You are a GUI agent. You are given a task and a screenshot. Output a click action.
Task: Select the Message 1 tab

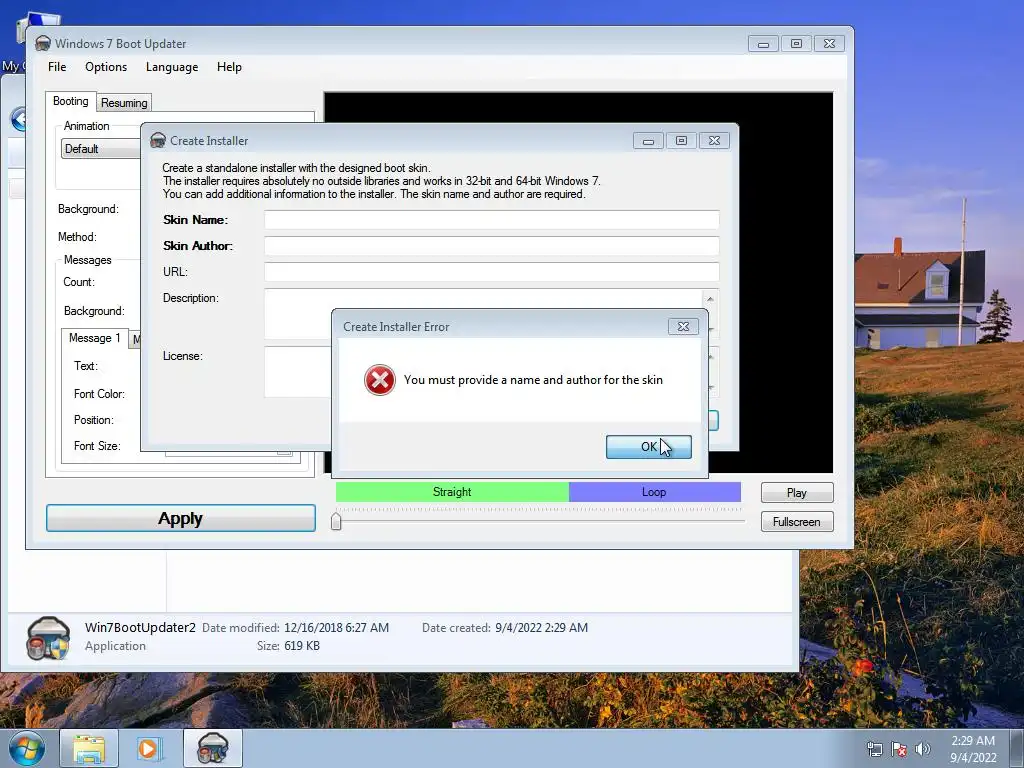click(x=95, y=338)
